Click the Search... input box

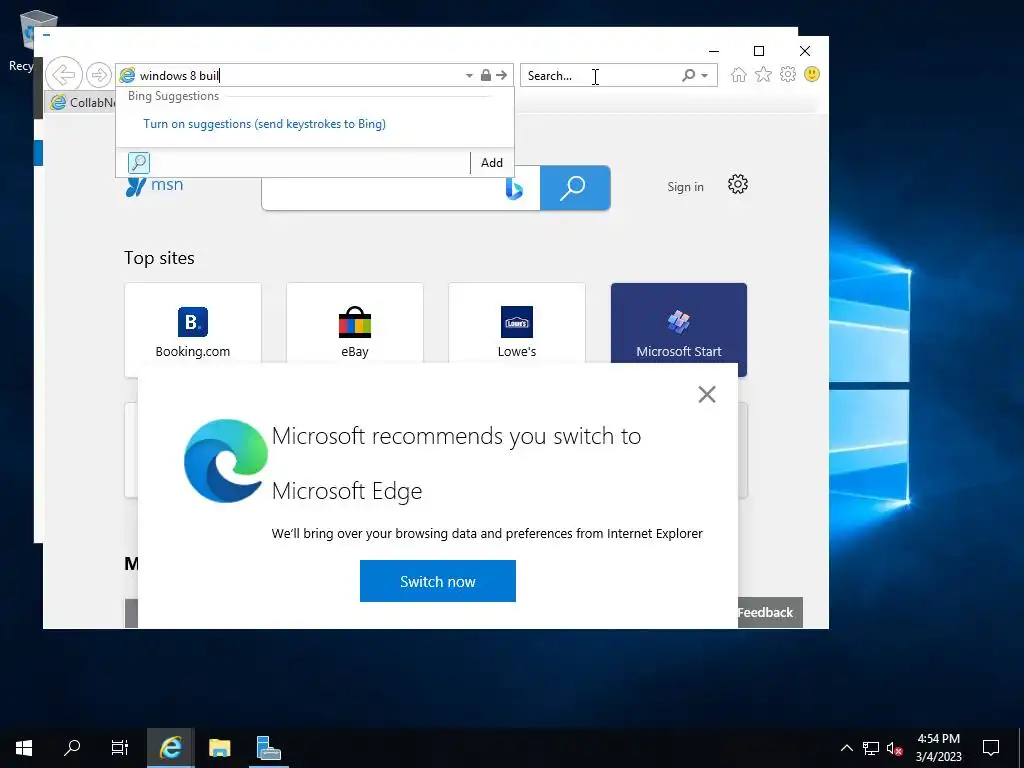pos(601,75)
